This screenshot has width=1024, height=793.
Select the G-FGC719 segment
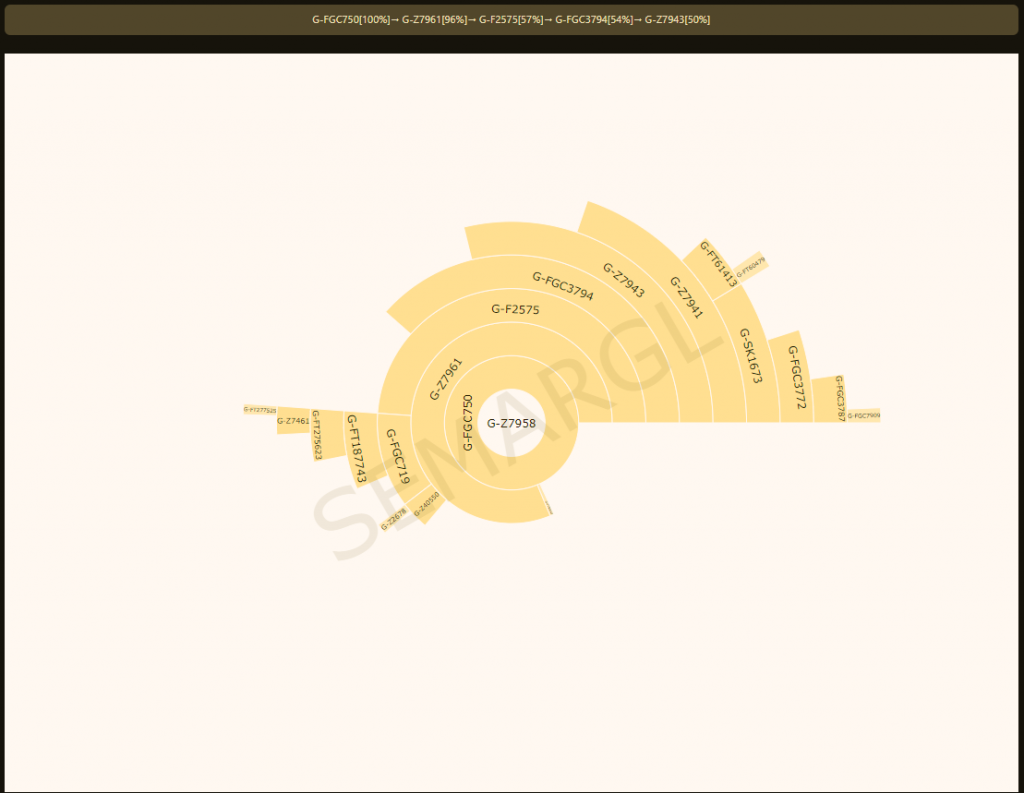pos(397,457)
